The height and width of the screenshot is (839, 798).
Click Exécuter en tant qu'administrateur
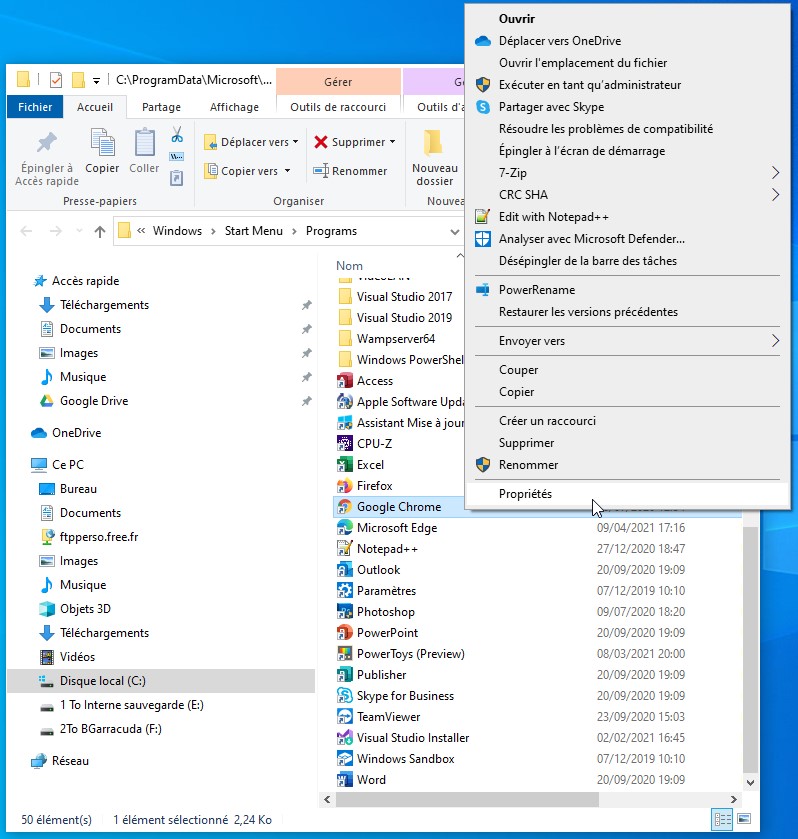pos(589,85)
